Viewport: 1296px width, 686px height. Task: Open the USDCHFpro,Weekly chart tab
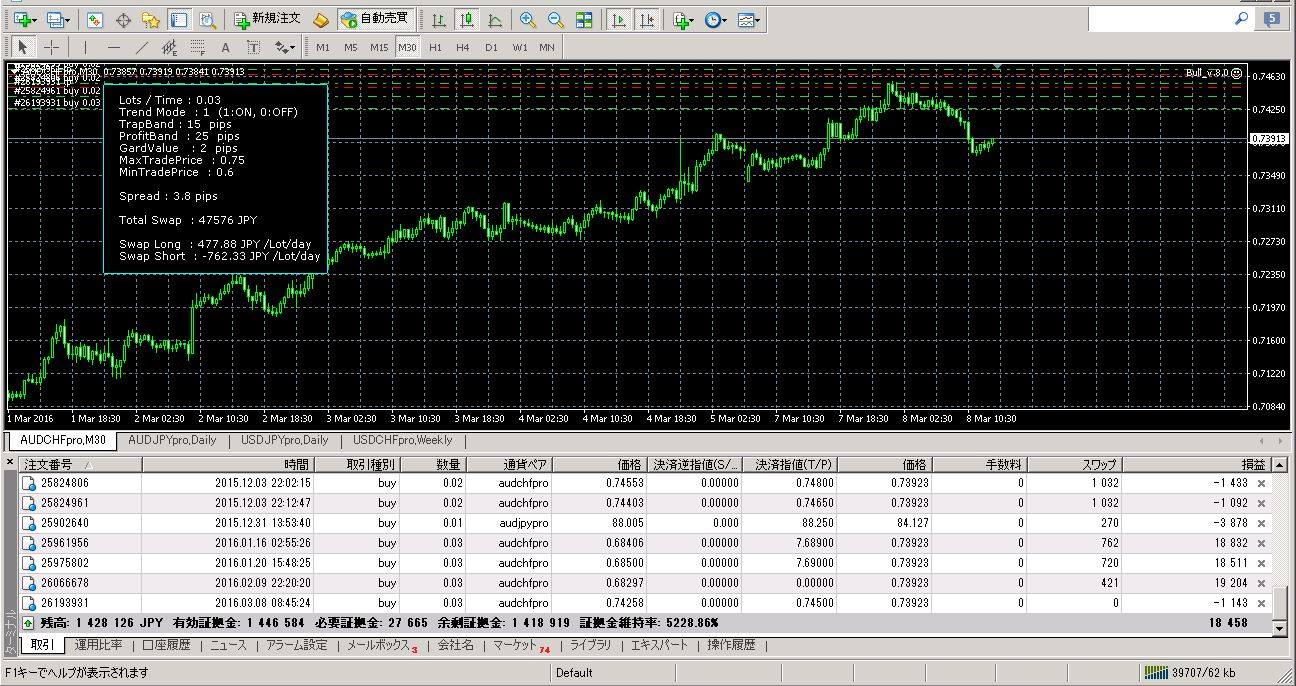tap(403, 440)
